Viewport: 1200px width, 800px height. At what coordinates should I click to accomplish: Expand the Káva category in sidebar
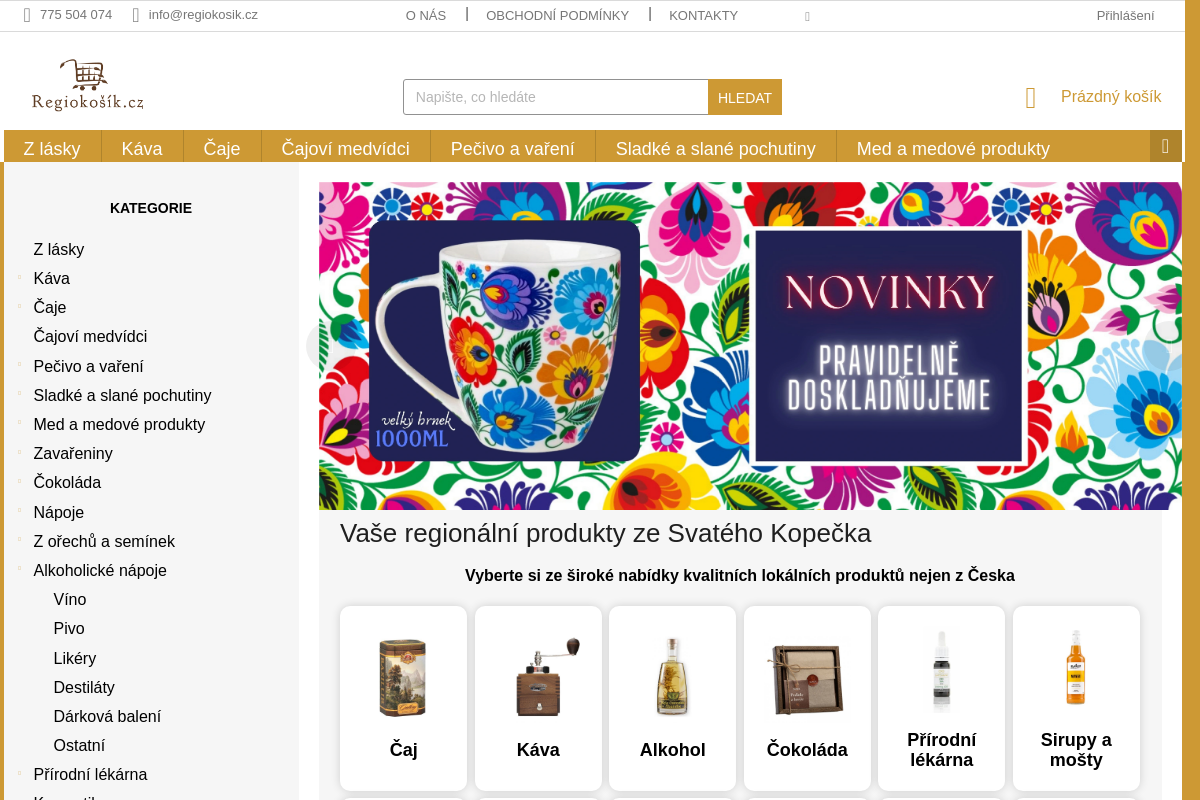19,277
